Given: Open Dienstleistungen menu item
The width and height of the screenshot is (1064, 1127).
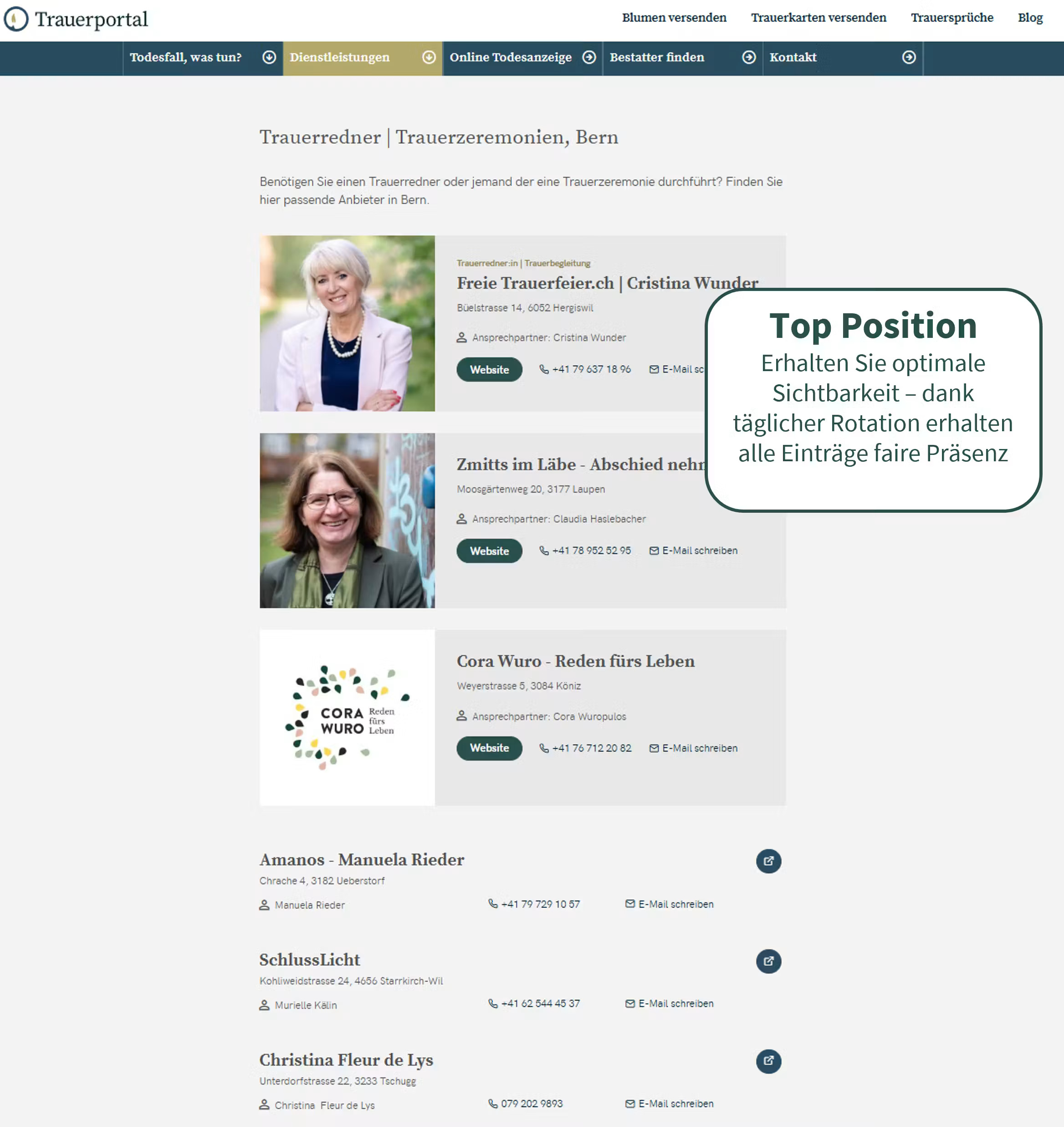Looking at the screenshot, I should 363,58.
